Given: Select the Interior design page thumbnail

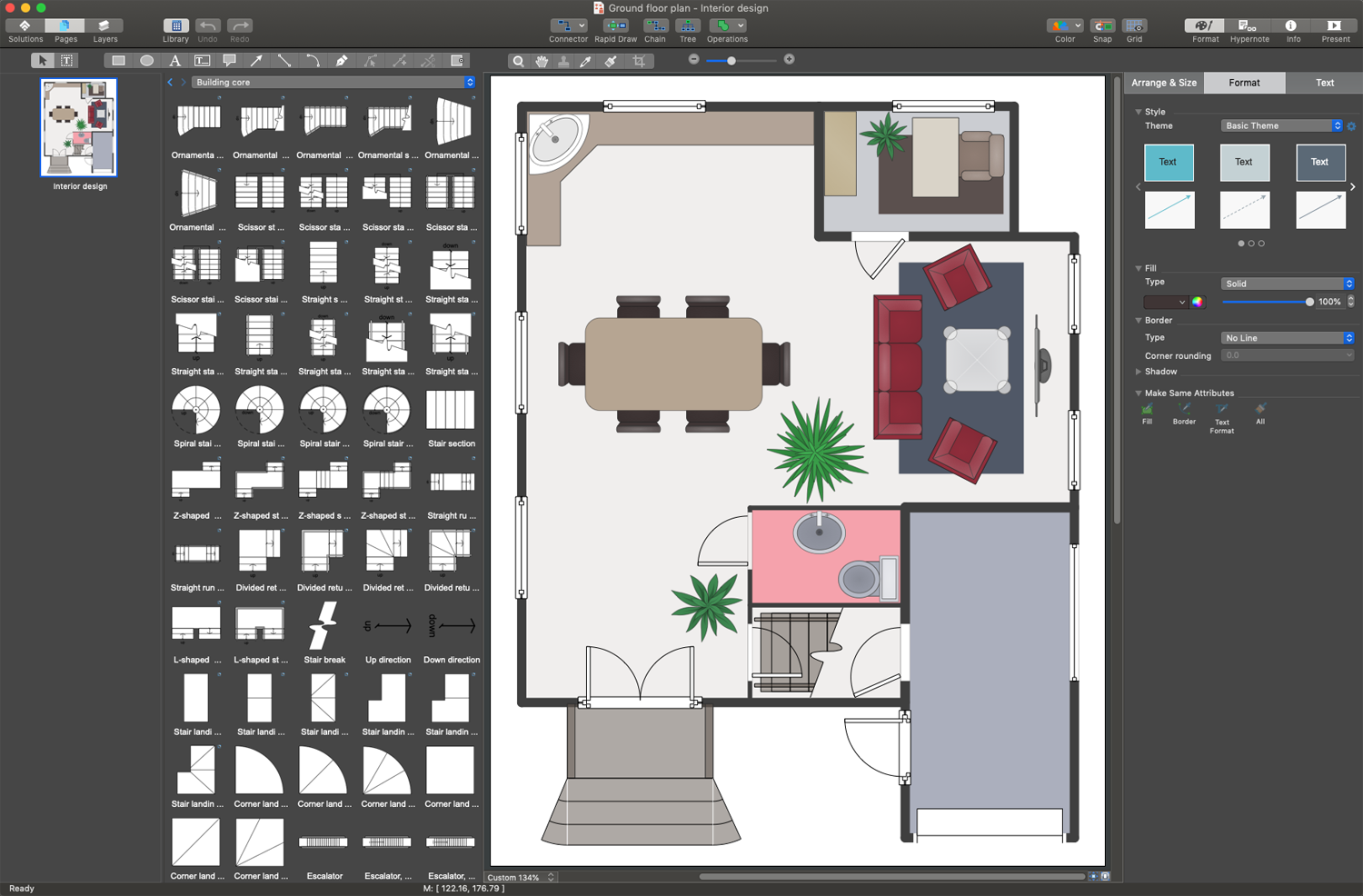Looking at the screenshot, I should click(x=79, y=128).
